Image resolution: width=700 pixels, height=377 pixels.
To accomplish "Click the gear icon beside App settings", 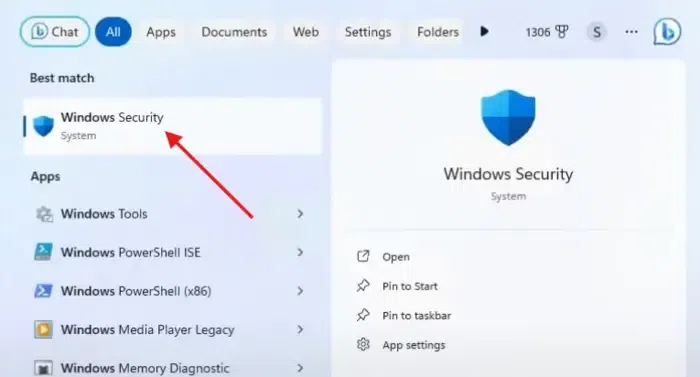I will pyautogui.click(x=363, y=345).
